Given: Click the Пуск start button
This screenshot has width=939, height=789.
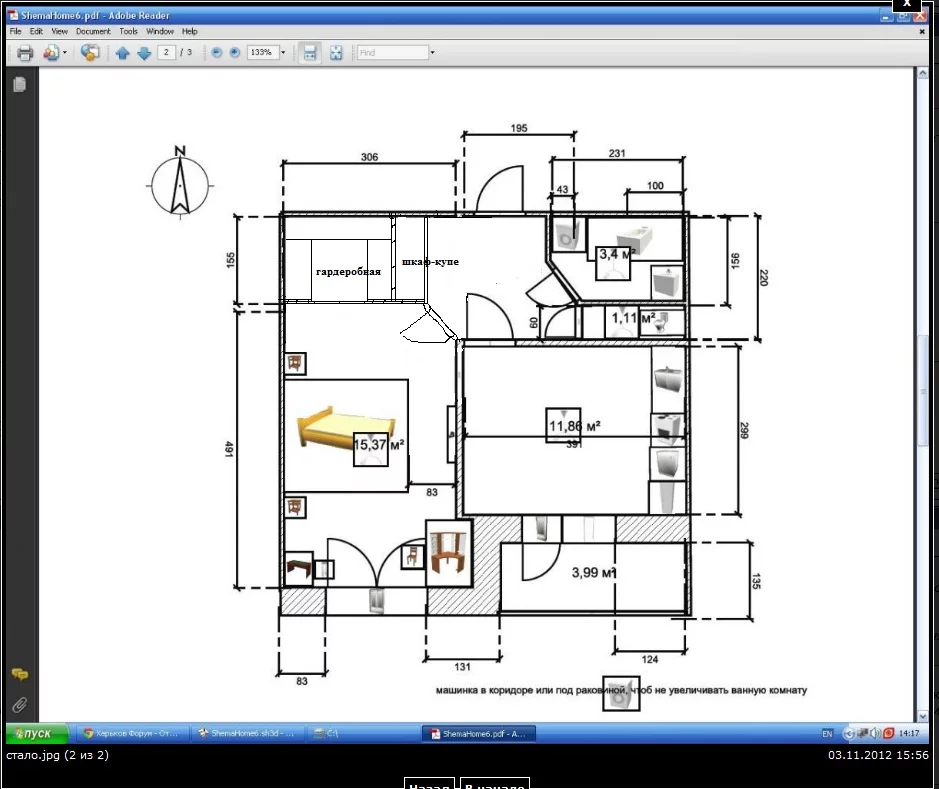Looking at the screenshot, I should tap(37, 733).
